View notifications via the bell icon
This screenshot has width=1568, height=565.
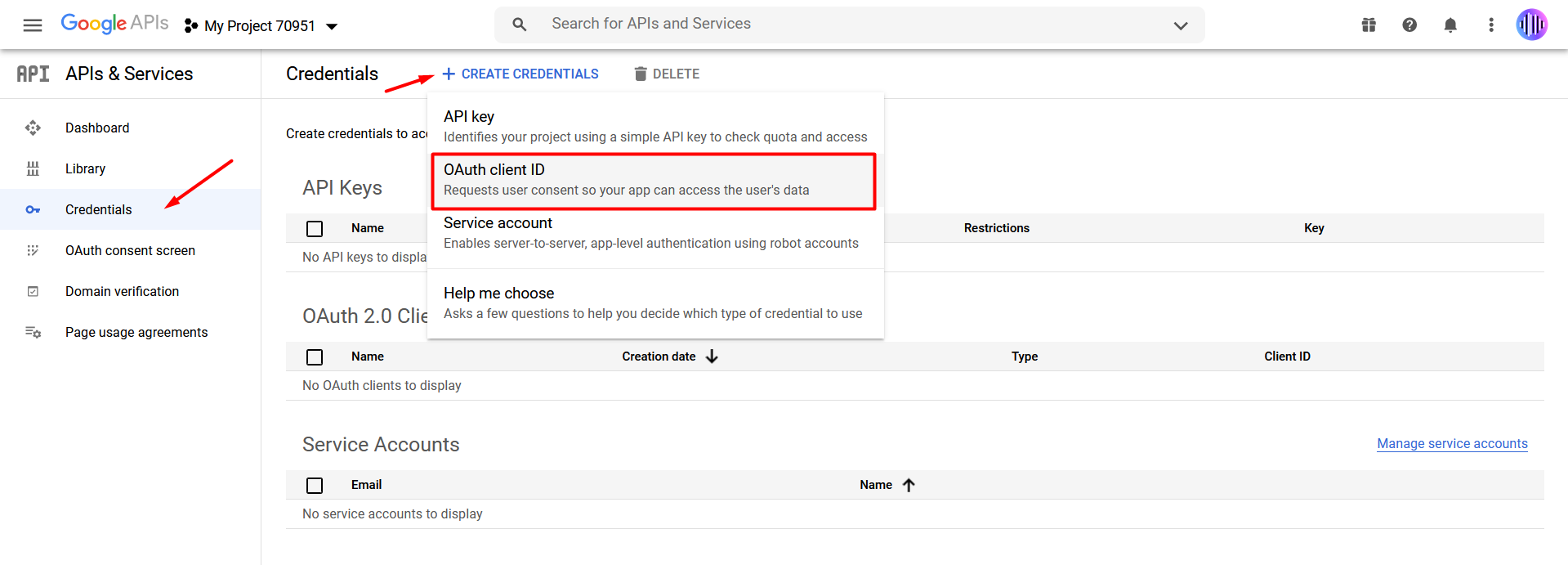tap(1450, 25)
